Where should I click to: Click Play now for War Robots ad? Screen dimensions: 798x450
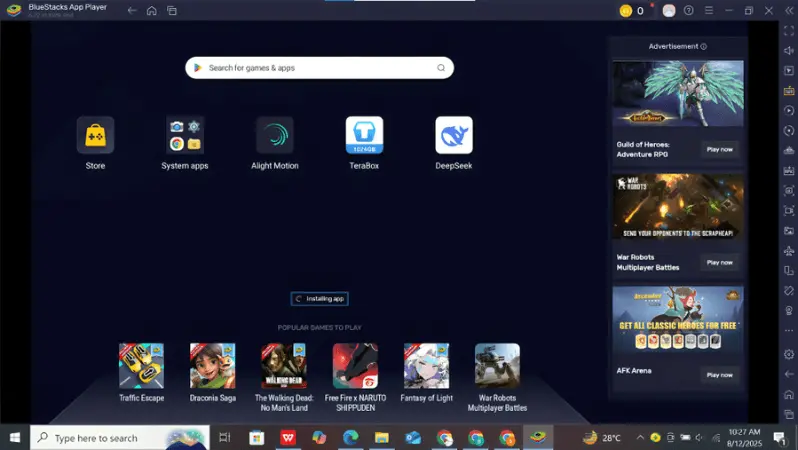click(x=720, y=262)
